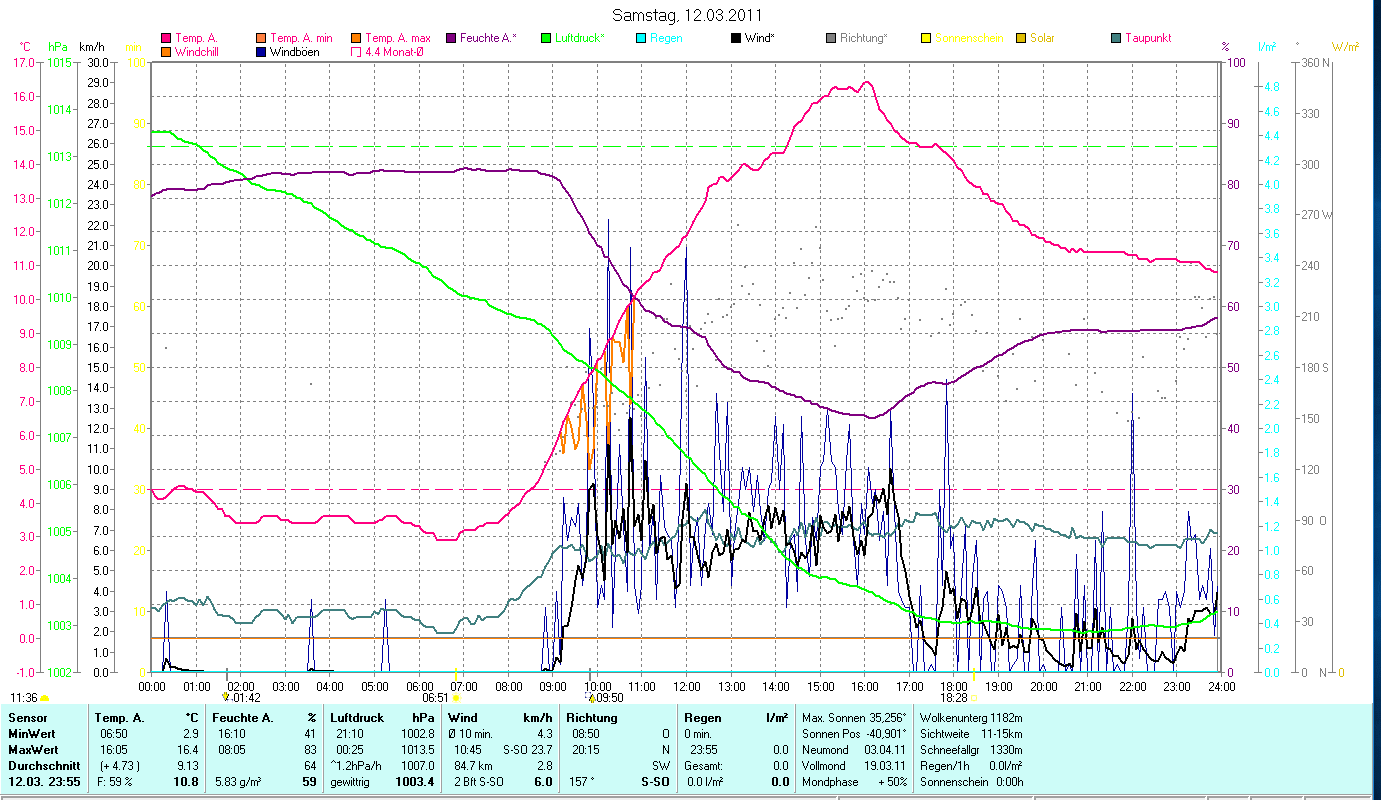Click the 06:51 sunrise marker on time axis
Viewport: 1381px width, 800px height.
pos(456,697)
